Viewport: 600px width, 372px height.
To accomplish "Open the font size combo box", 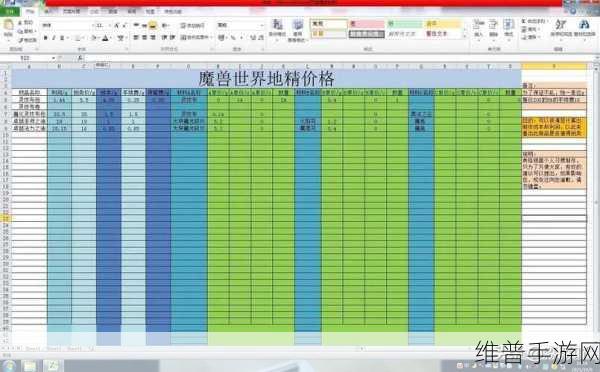I will coord(103,26).
